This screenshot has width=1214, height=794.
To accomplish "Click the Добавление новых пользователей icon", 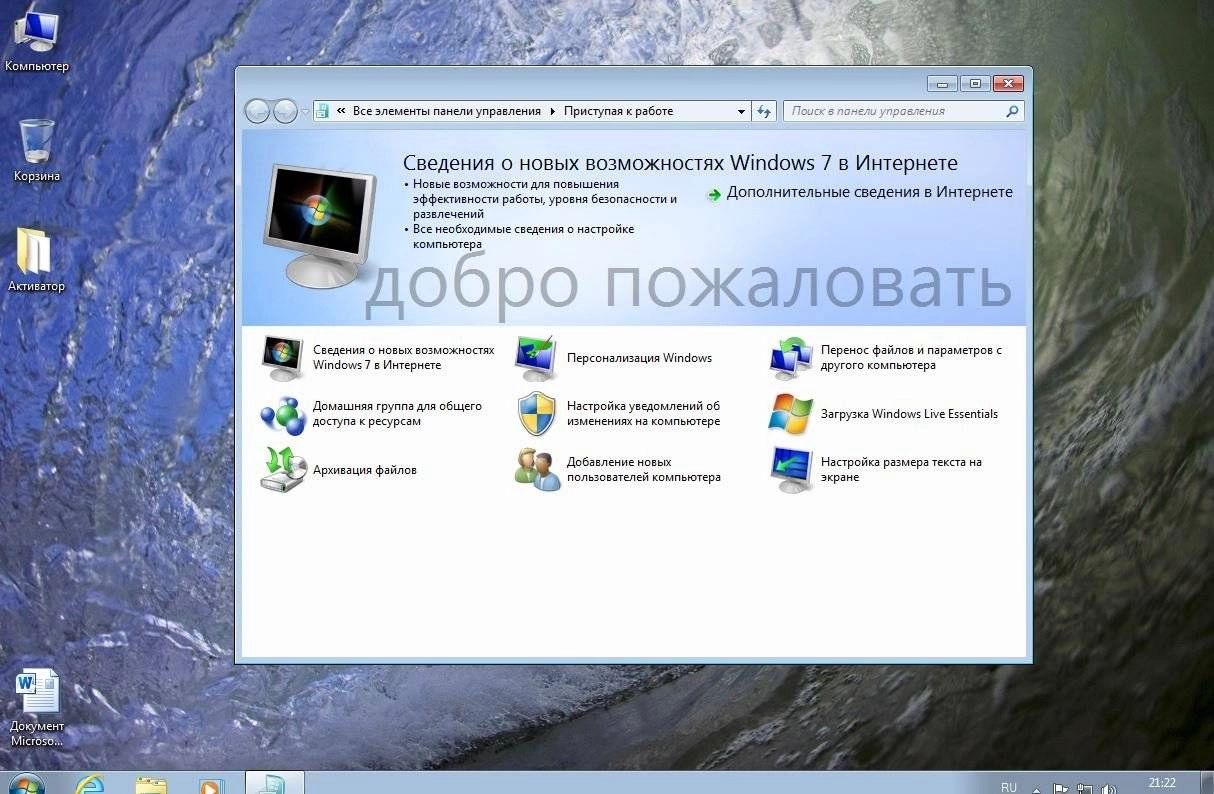I will pos(537,470).
